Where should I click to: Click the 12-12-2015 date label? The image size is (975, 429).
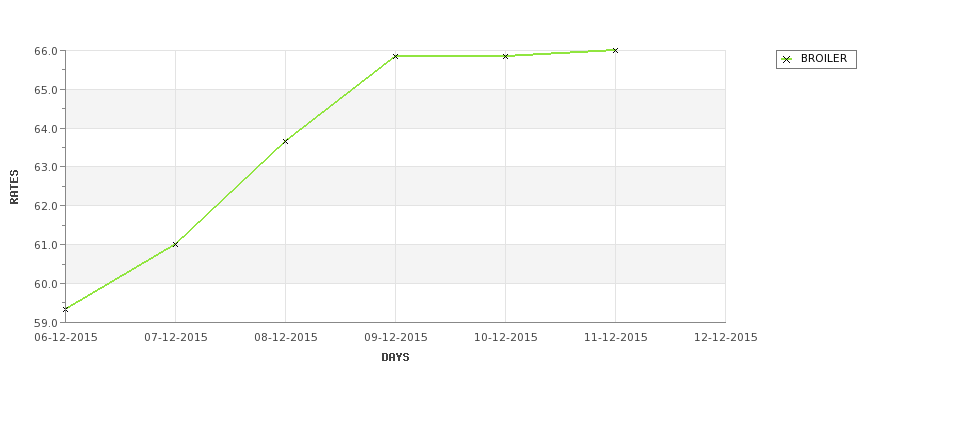[726, 338]
